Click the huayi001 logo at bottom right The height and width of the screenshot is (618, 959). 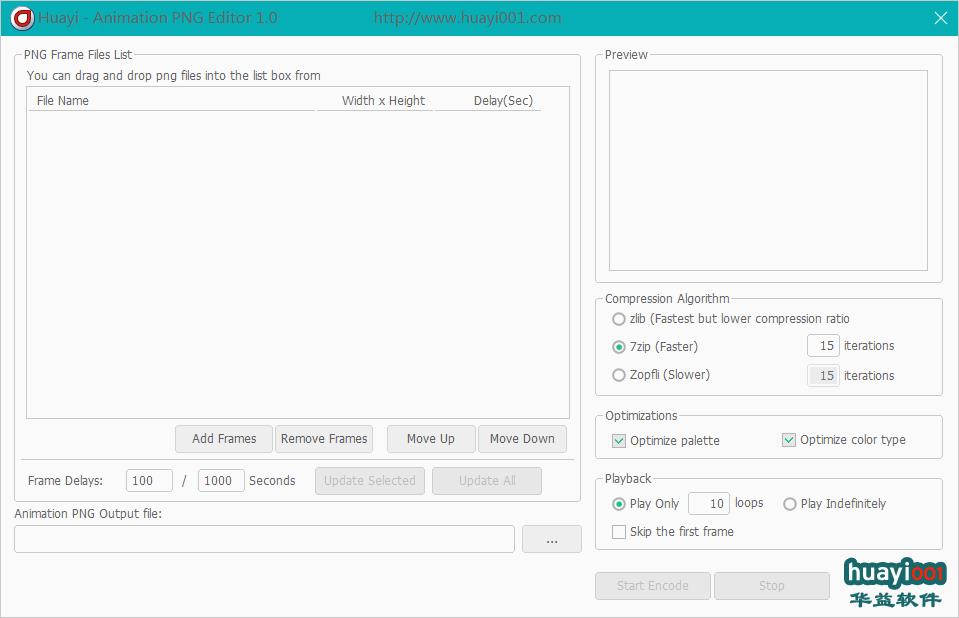[895, 582]
